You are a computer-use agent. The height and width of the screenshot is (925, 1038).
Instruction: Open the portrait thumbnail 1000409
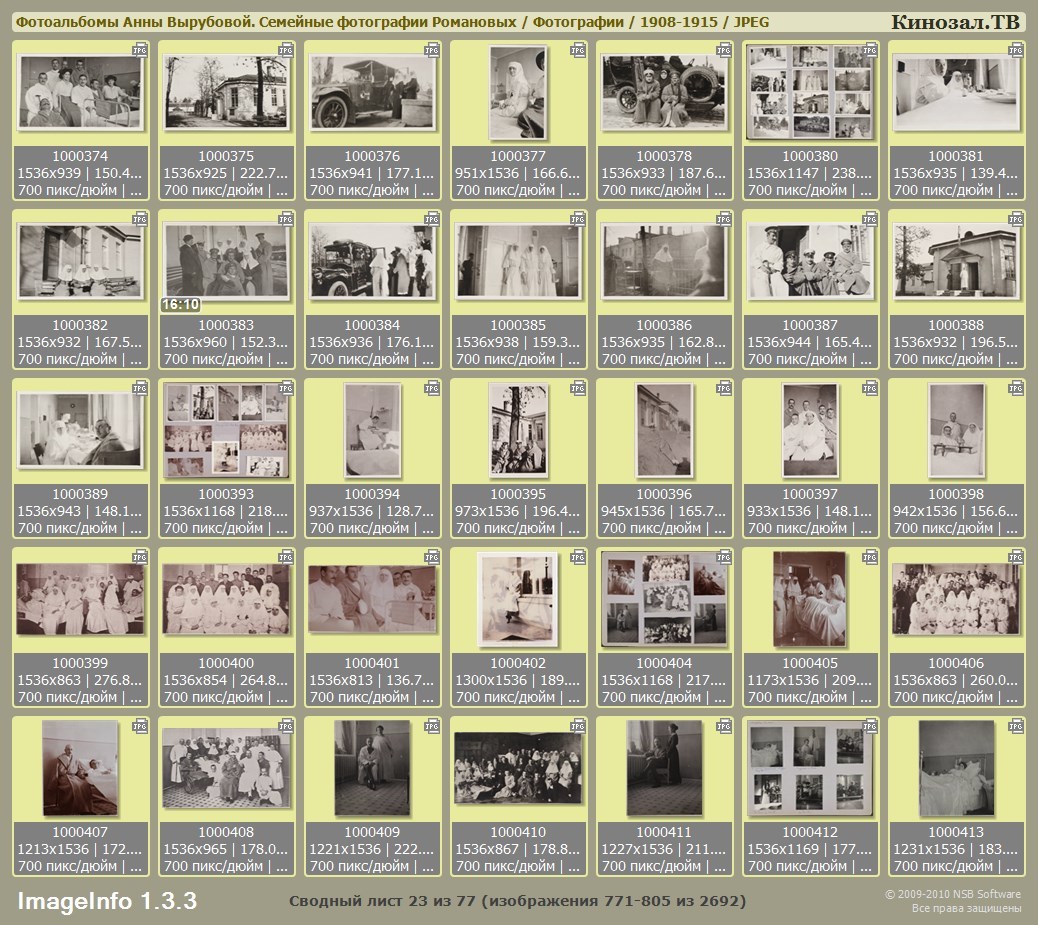pos(372,767)
